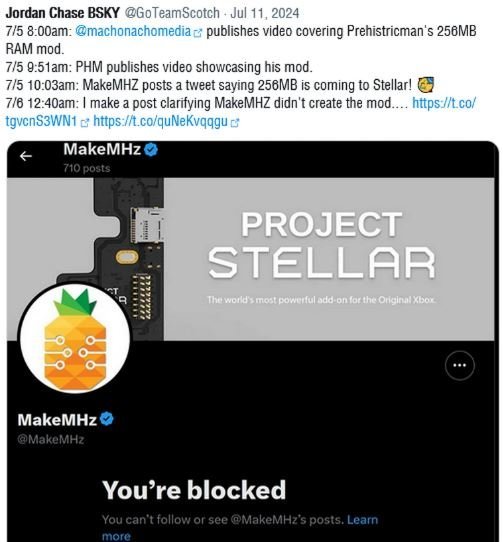Click the MakeMHz profile display name
Screen dimensions: 503x542
(x=57, y=420)
